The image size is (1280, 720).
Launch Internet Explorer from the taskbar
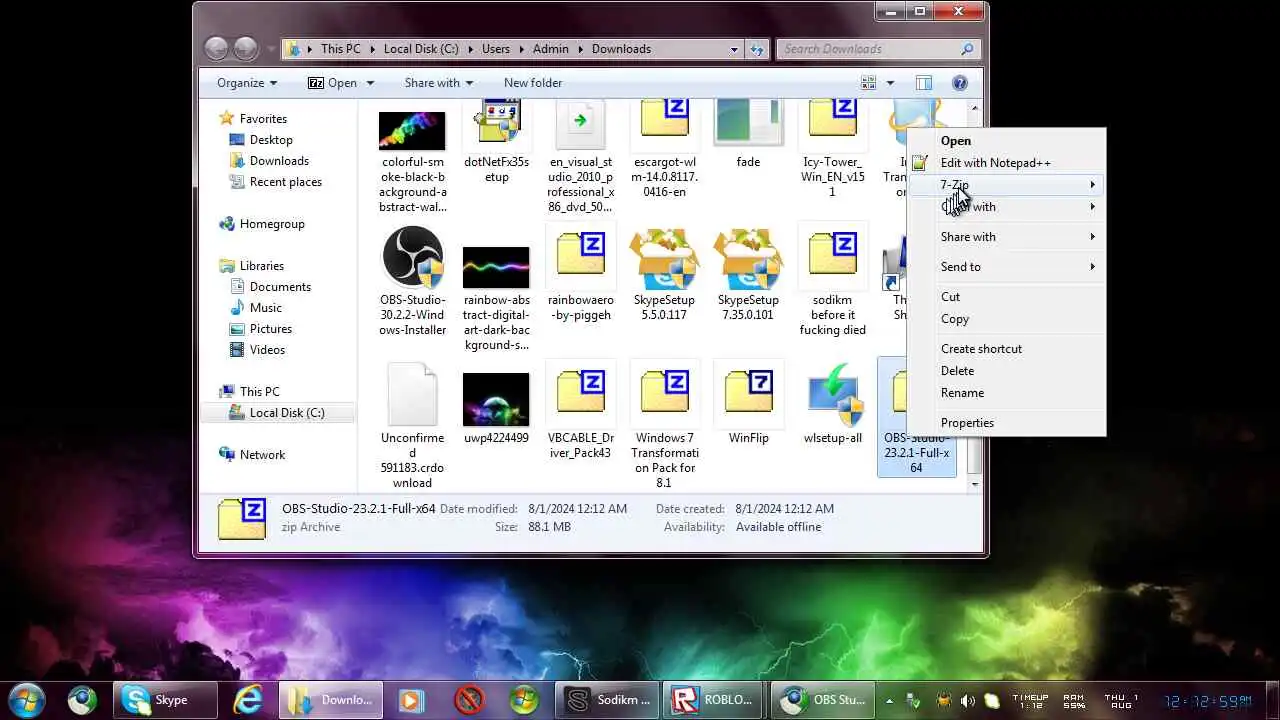point(247,700)
